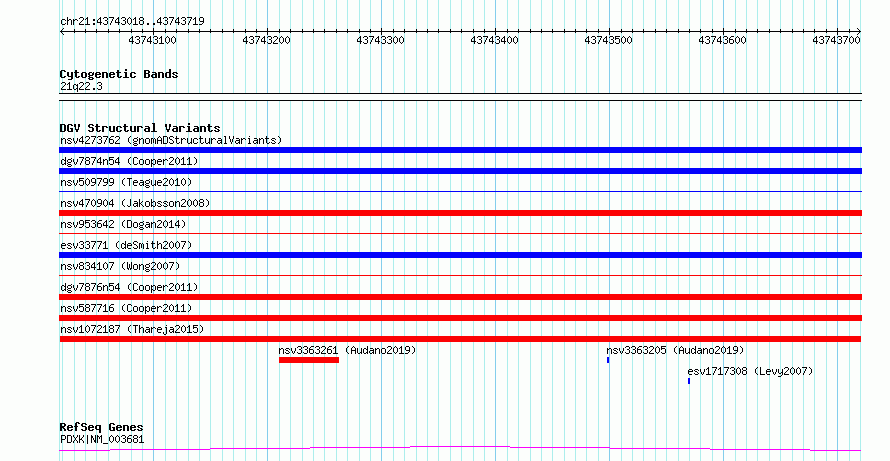The height and width of the screenshot is (461, 890).
Task: Click the black cytogenetic band bar
Action: point(460,97)
